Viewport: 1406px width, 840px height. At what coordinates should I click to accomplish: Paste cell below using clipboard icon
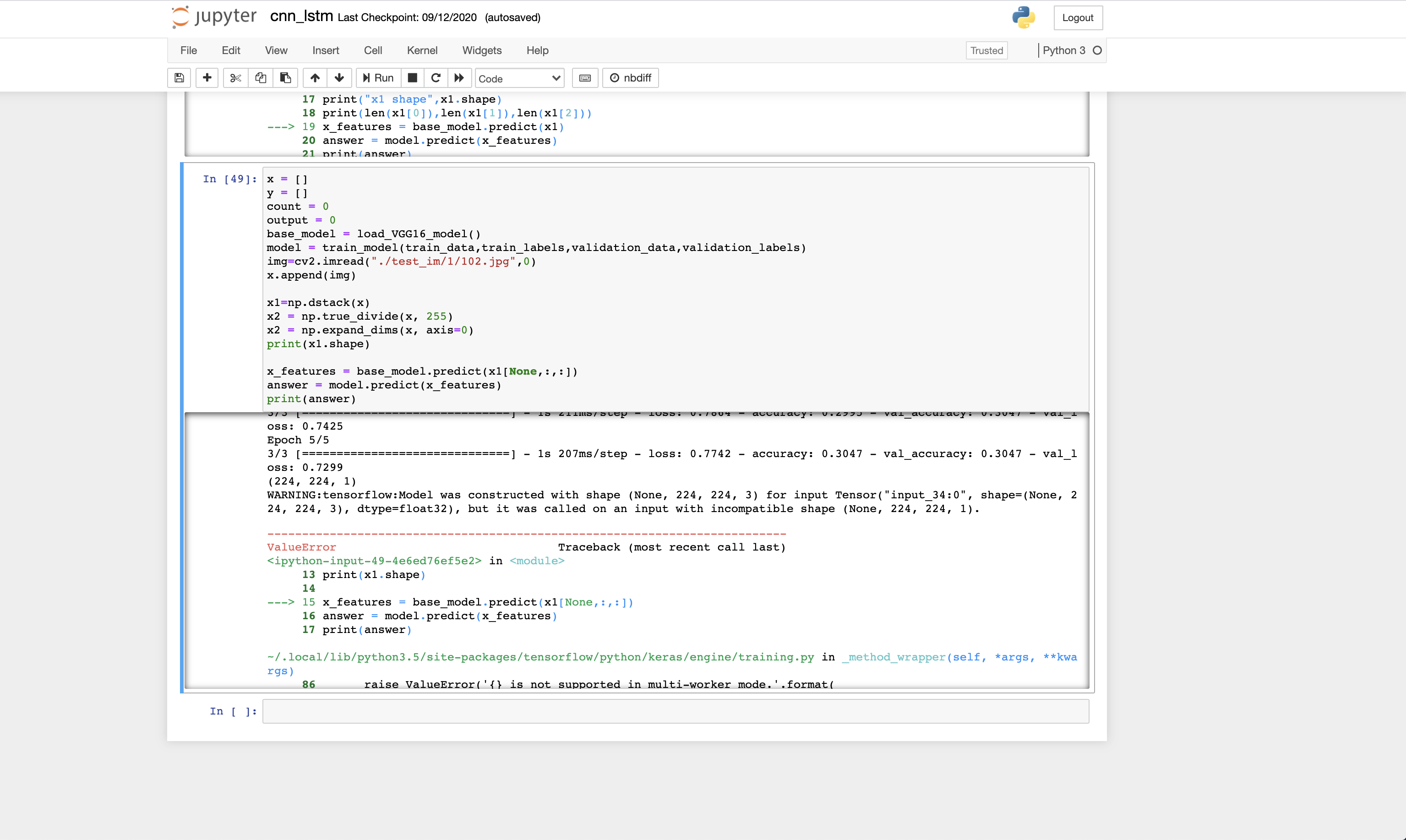coord(285,77)
